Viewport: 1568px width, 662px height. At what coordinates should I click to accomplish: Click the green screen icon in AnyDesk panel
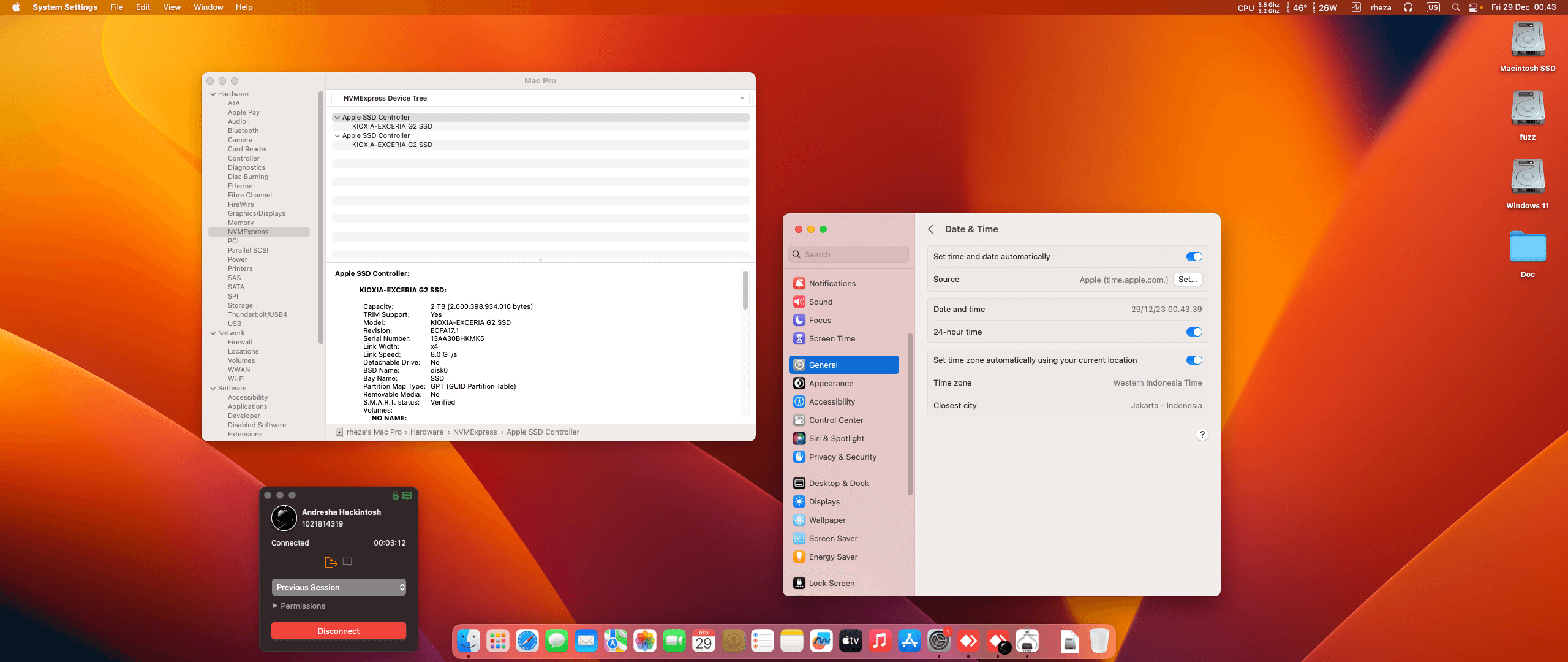(x=407, y=495)
